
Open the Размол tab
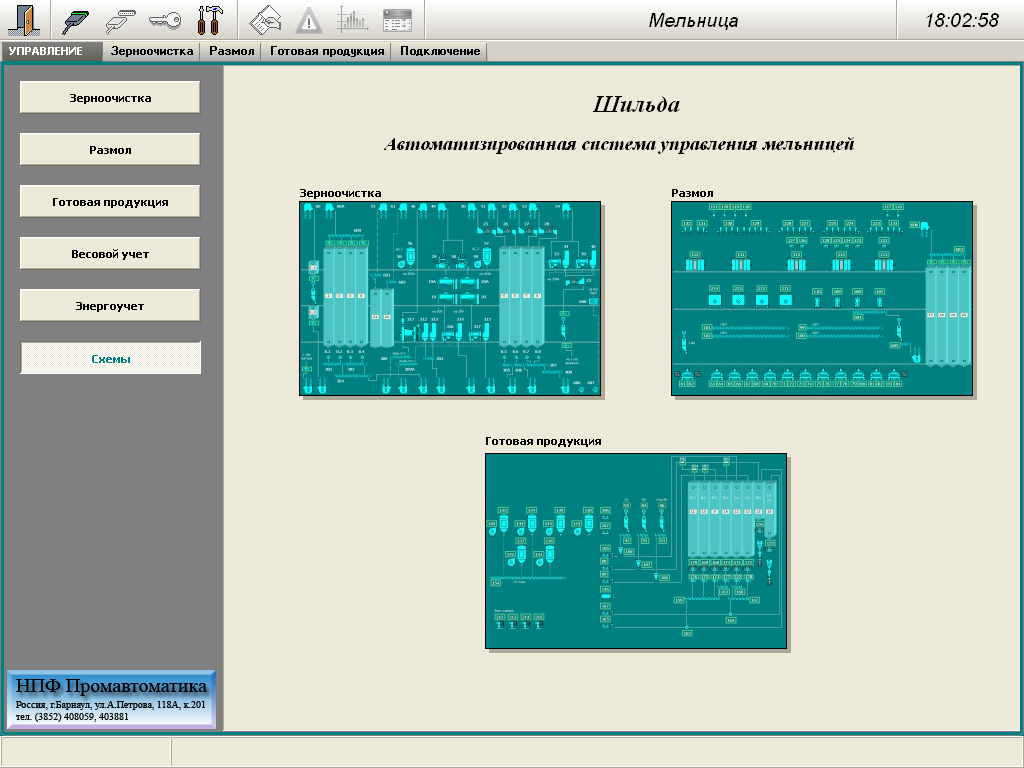click(232, 51)
